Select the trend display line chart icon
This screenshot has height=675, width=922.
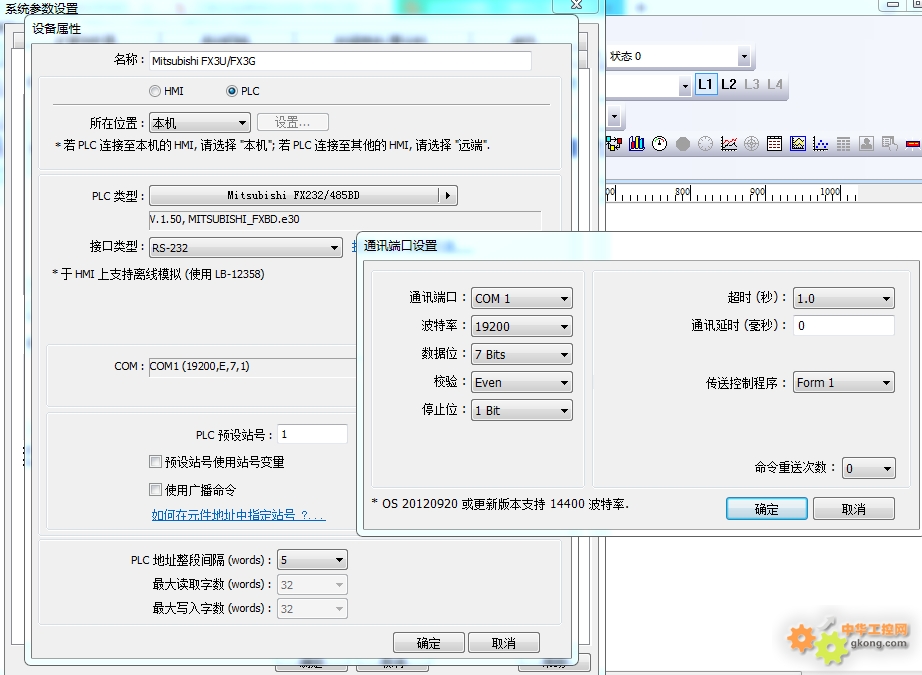pyautogui.click(x=729, y=143)
